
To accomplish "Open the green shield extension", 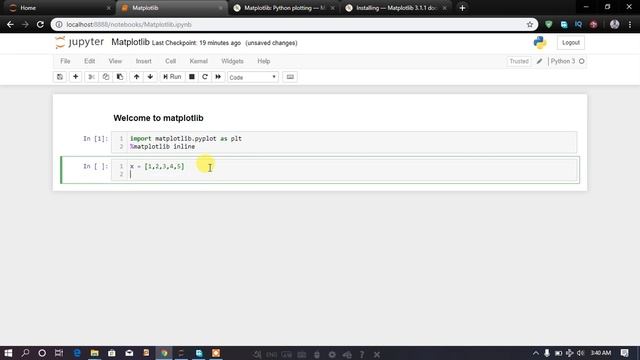I will pos(549,24).
